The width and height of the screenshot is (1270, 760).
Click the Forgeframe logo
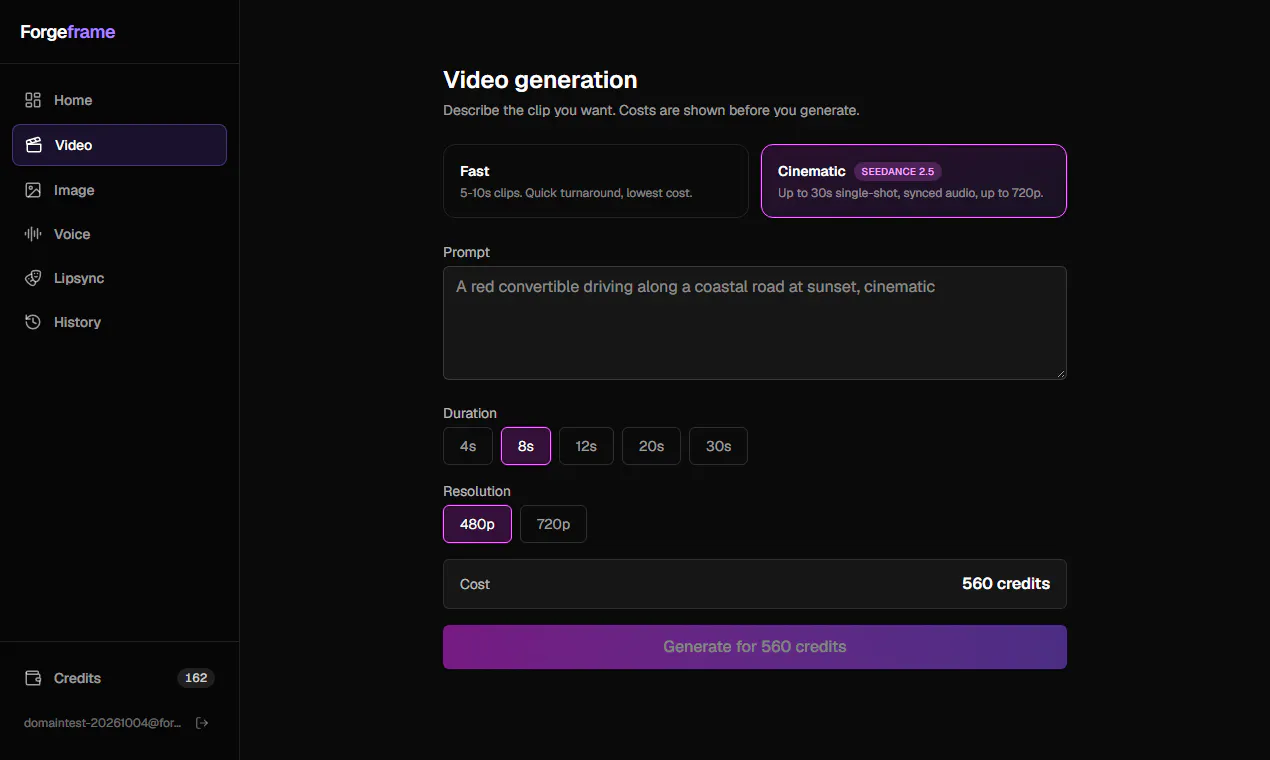pyautogui.click(x=68, y=32)
